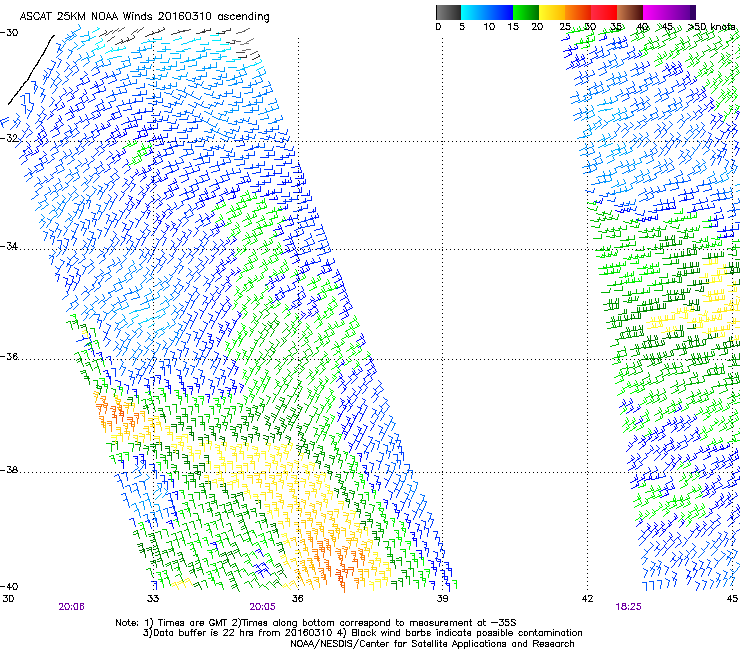Click the 'Data buffer is 22 hrs' note line
The width and height of the screenshot is (740, 650).
tap(362, 633)
